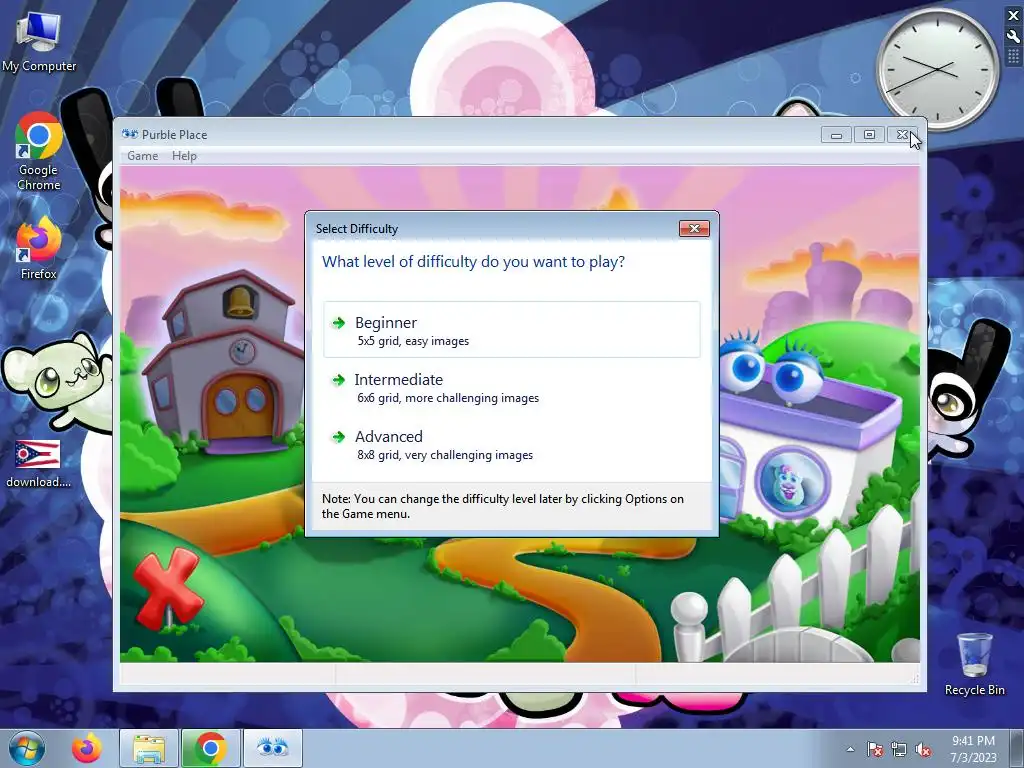Click the Show Desktop button
The width and height of the screenshot is (1024, 768).
click(x=1017, y=748)
